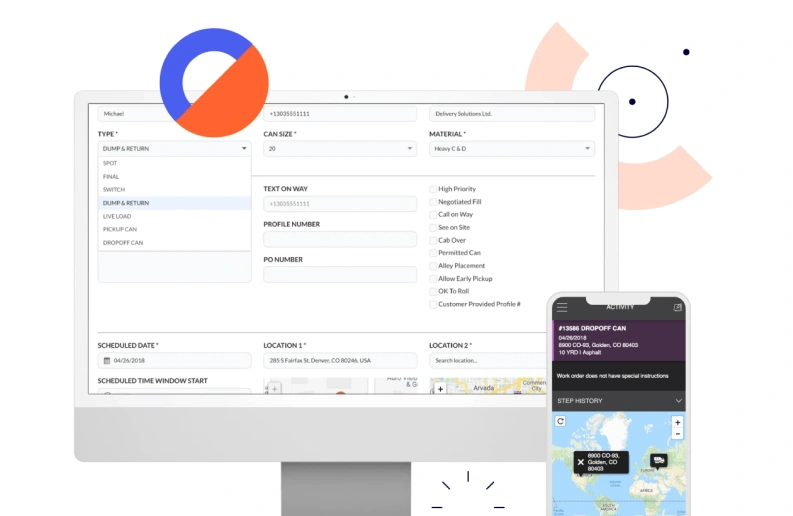Select the PICKUP CAN type option

coord(120,229)
